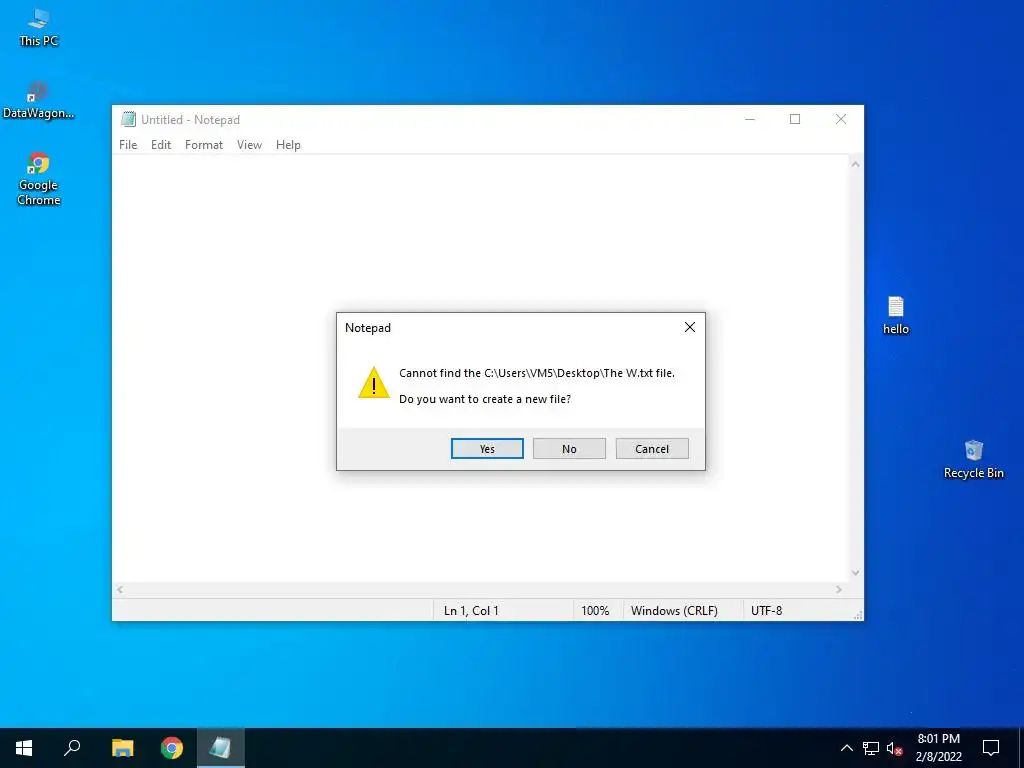Show hidden system tray icons

pos(846,748)
